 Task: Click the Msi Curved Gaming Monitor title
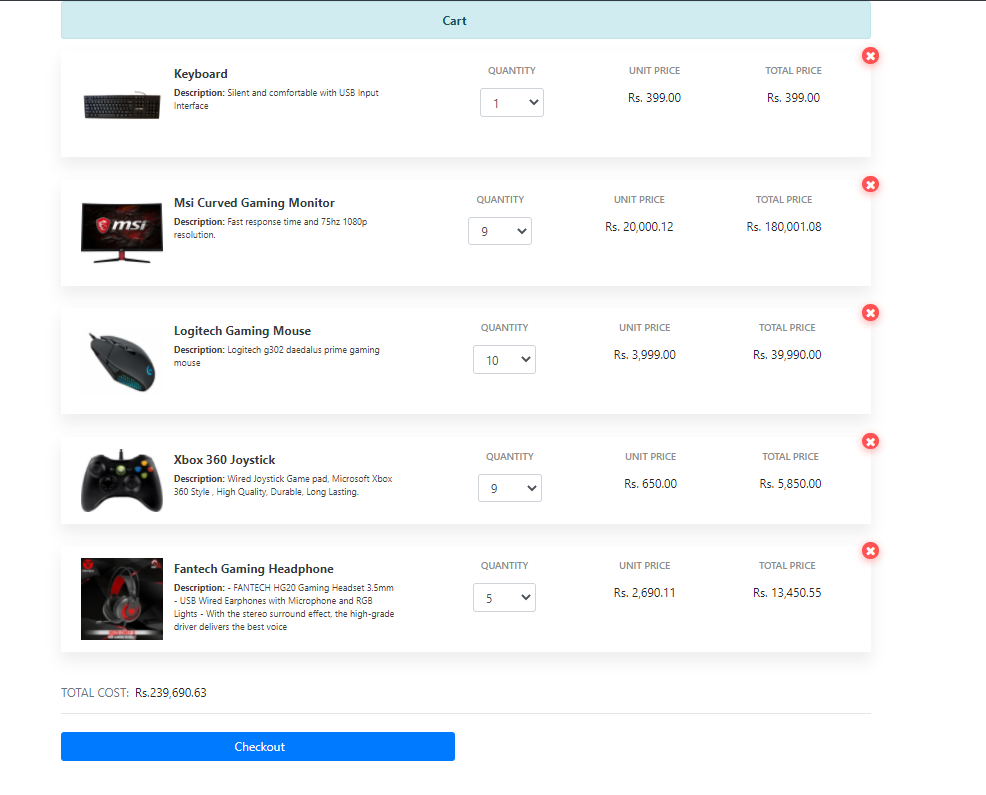point(254,202)
